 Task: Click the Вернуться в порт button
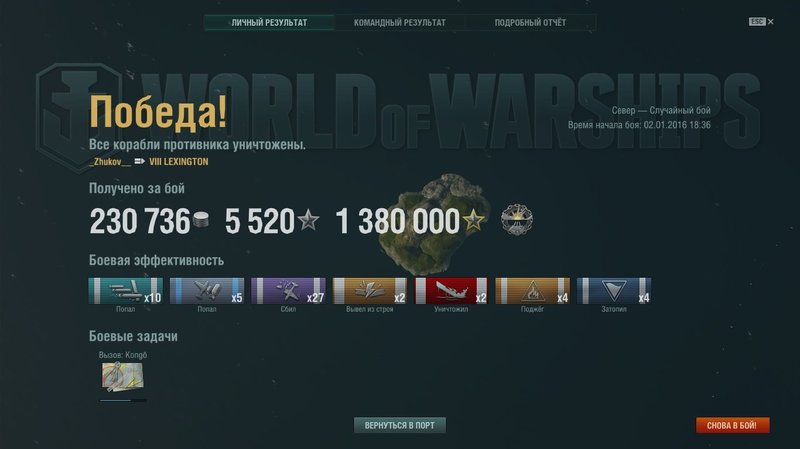[x=399, y=425]
